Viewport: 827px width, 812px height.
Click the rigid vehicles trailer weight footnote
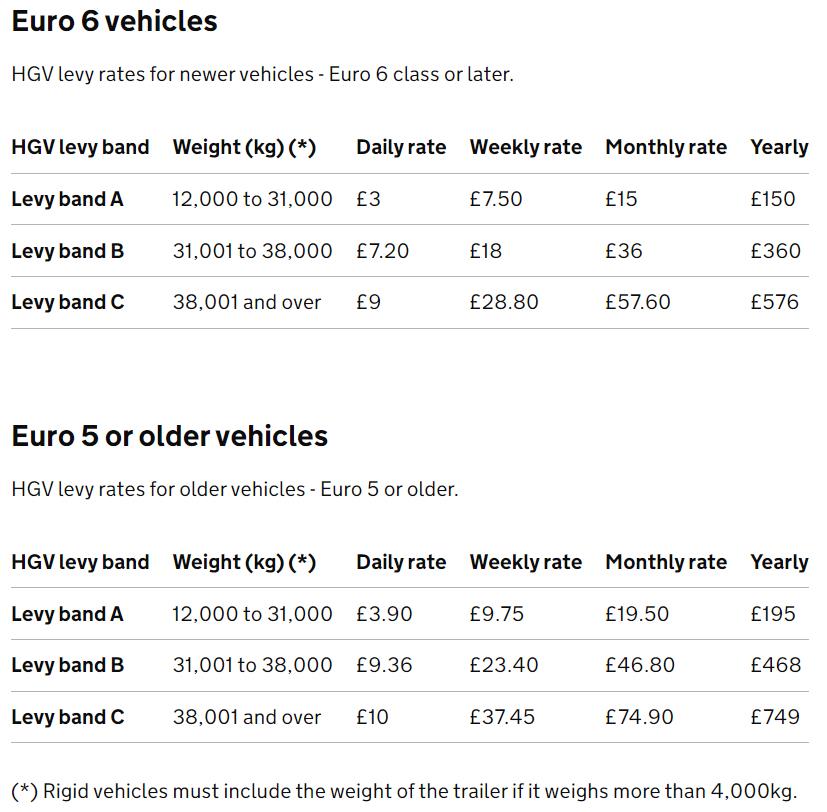coord(404,791)
